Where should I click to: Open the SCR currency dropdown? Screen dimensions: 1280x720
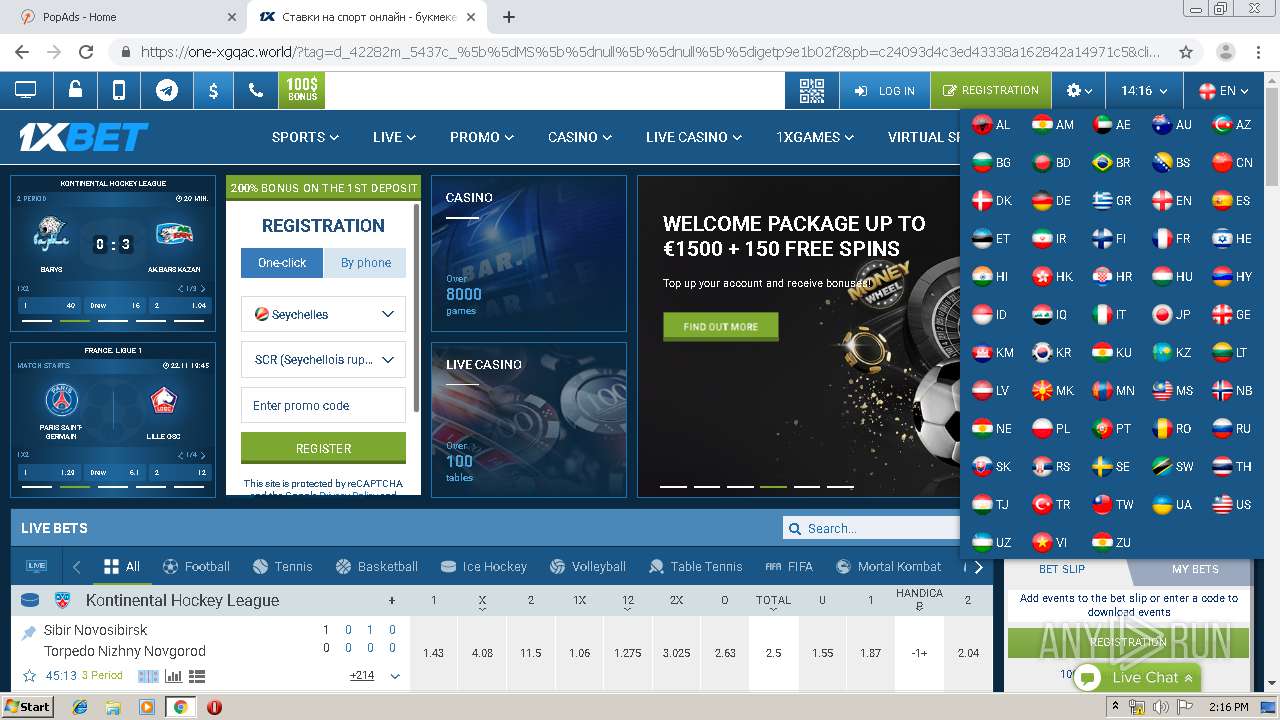pos(323,360)
